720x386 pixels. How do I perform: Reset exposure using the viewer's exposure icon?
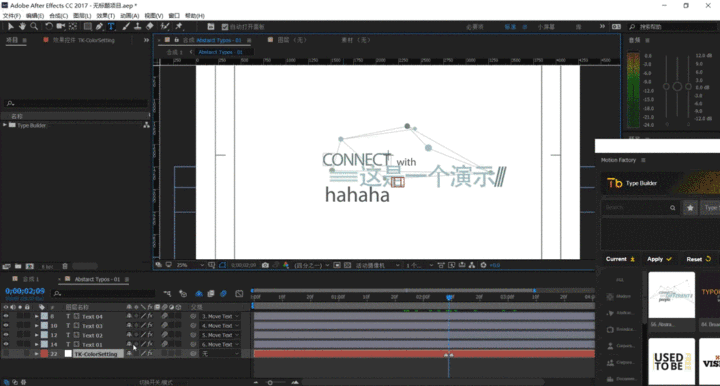pyautogui.click(x=483, y=265)
